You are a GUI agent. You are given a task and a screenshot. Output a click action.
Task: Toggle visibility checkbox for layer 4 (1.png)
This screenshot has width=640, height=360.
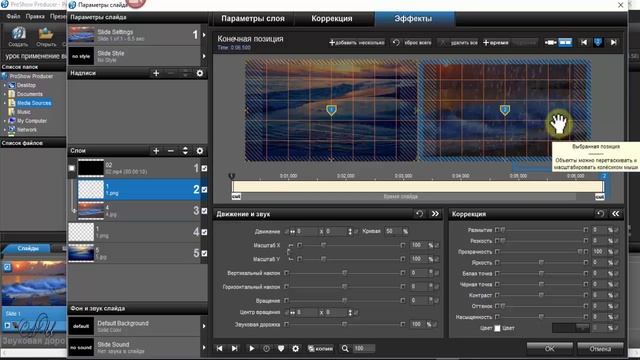point(204,232)
